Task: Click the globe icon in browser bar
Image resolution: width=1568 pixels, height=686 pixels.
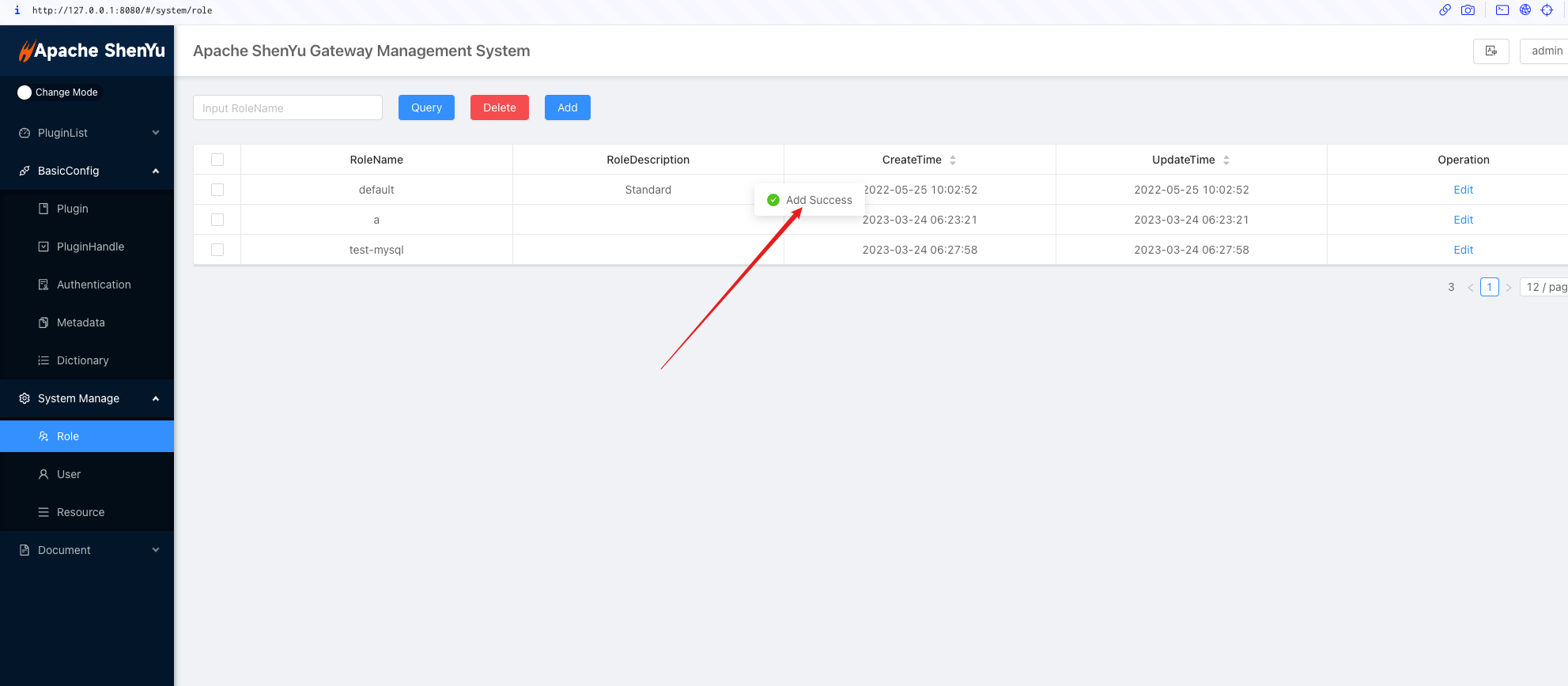Action: click(1525, 10)
